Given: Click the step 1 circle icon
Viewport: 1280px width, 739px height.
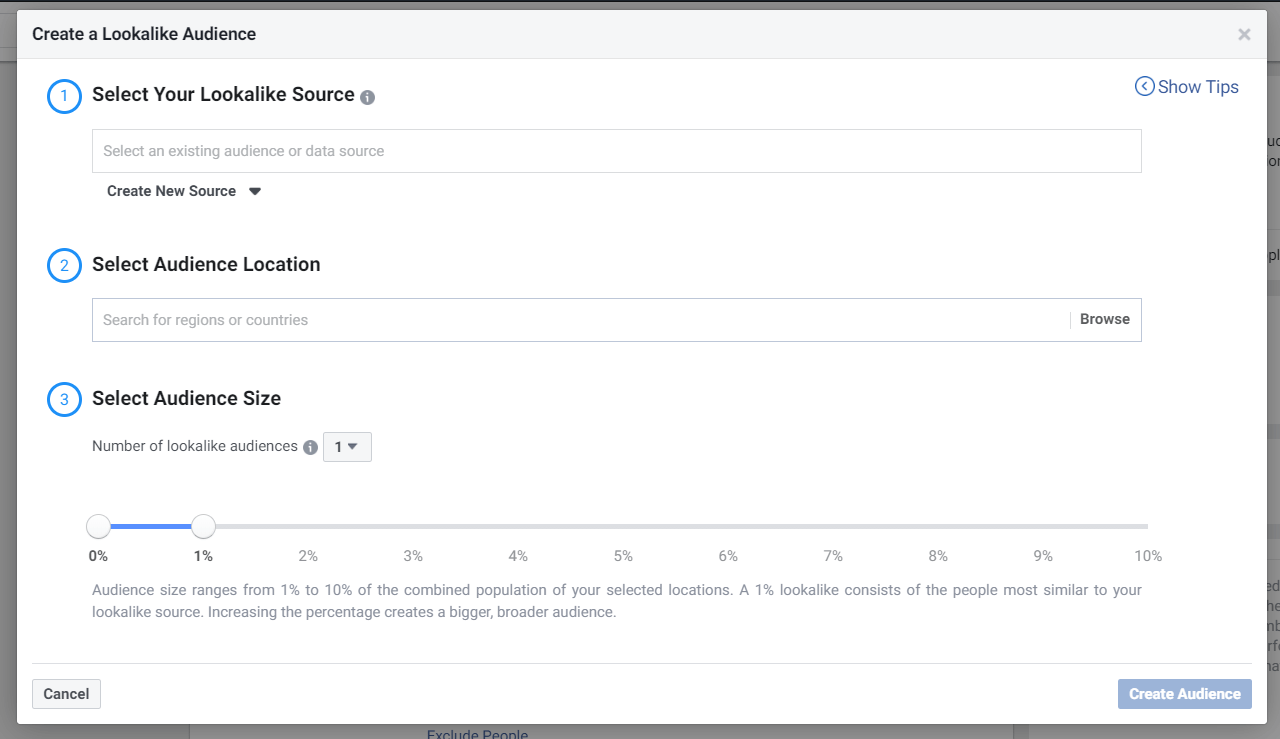Looking at the screenshot, I should click(x=65, y=96).
